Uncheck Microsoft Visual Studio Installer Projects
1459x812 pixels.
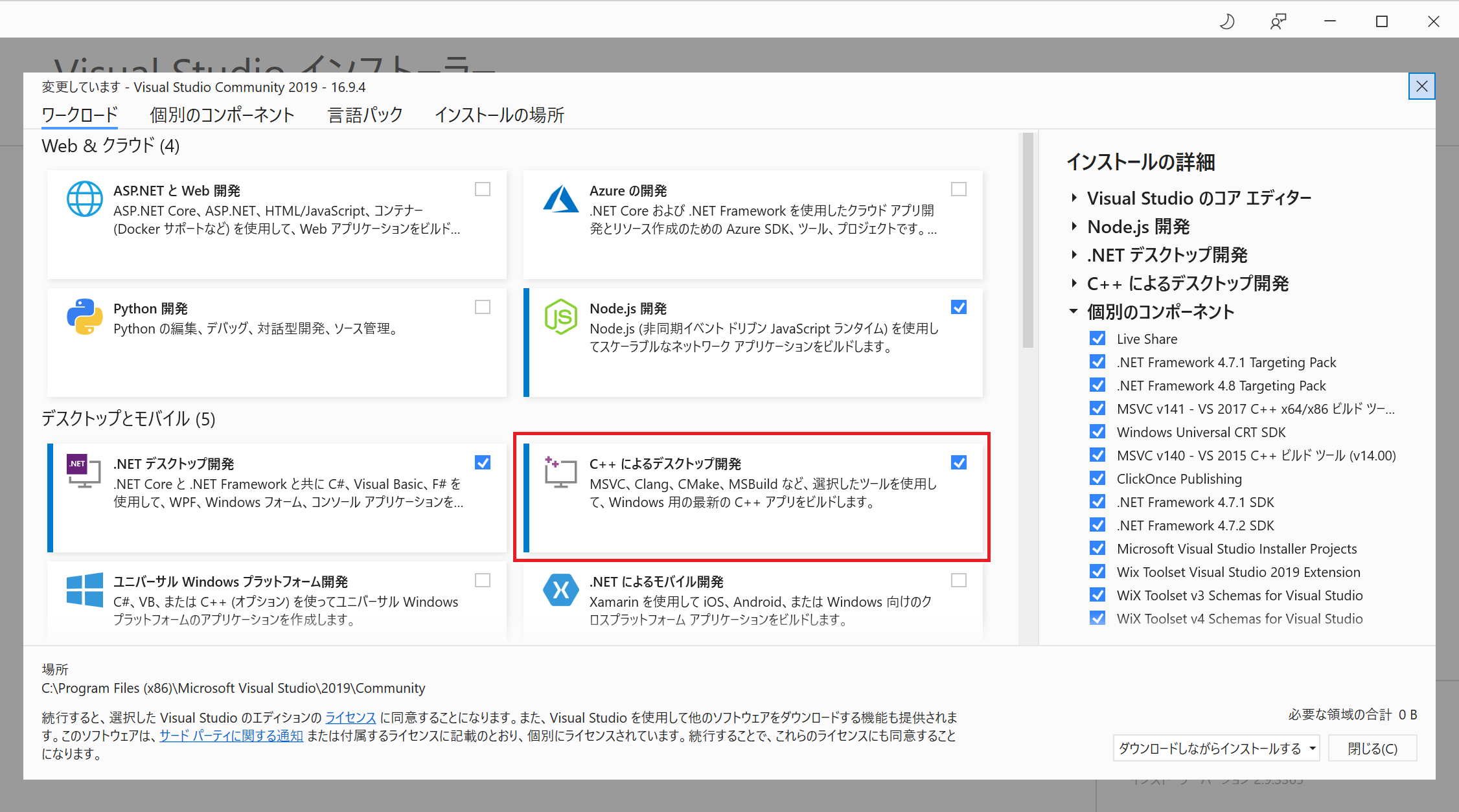[1097, 548]
